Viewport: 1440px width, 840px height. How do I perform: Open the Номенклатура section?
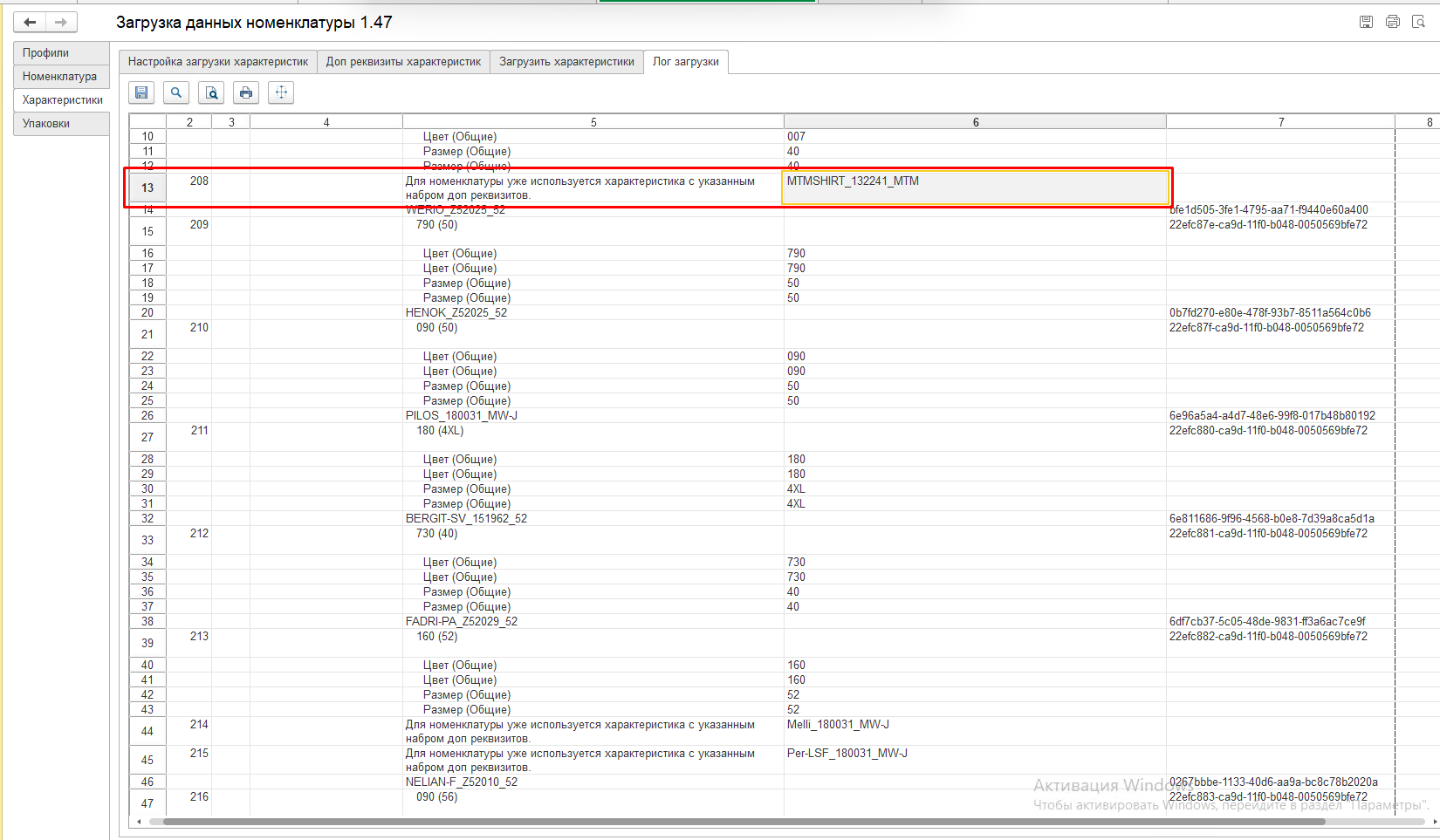(61, 77)
